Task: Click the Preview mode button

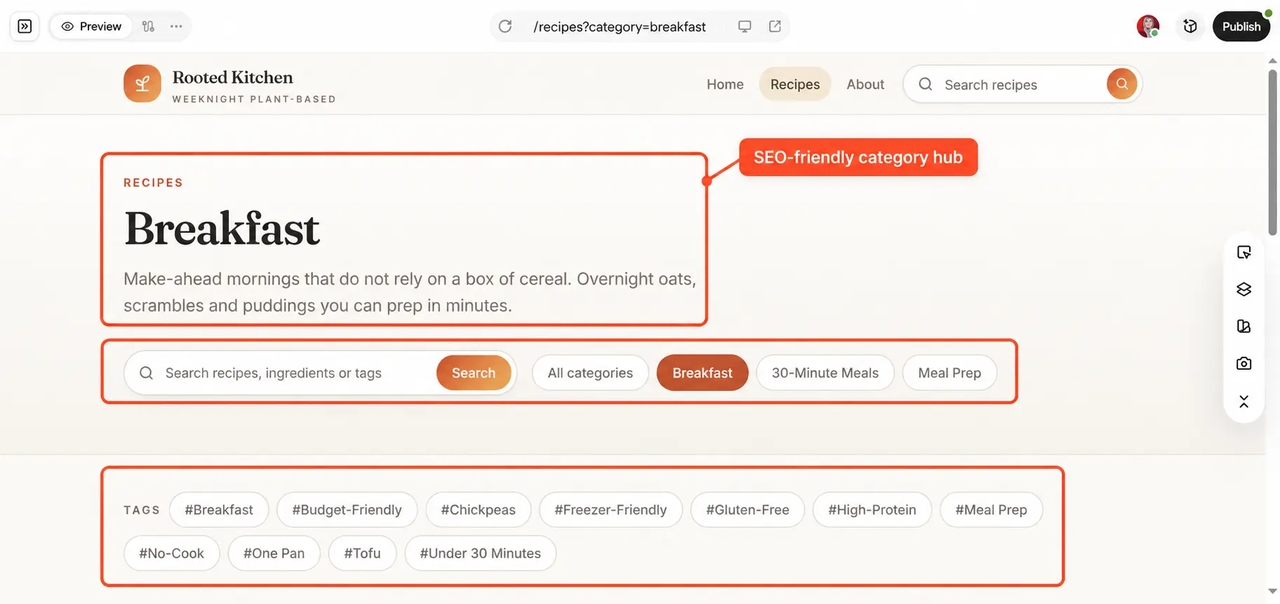Action: (x=91, y=26)
